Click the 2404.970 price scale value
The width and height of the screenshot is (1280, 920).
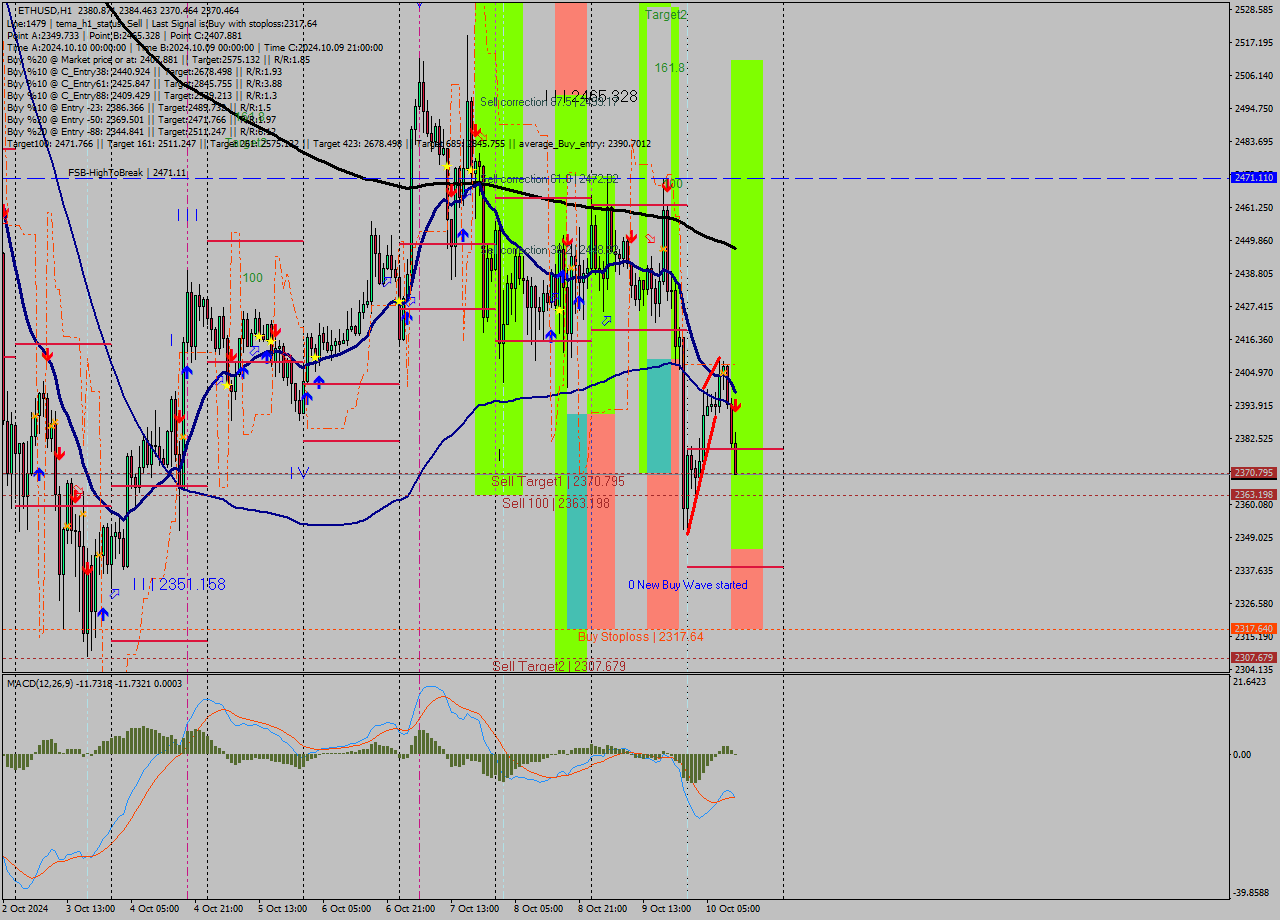[x=1254, y=372]
